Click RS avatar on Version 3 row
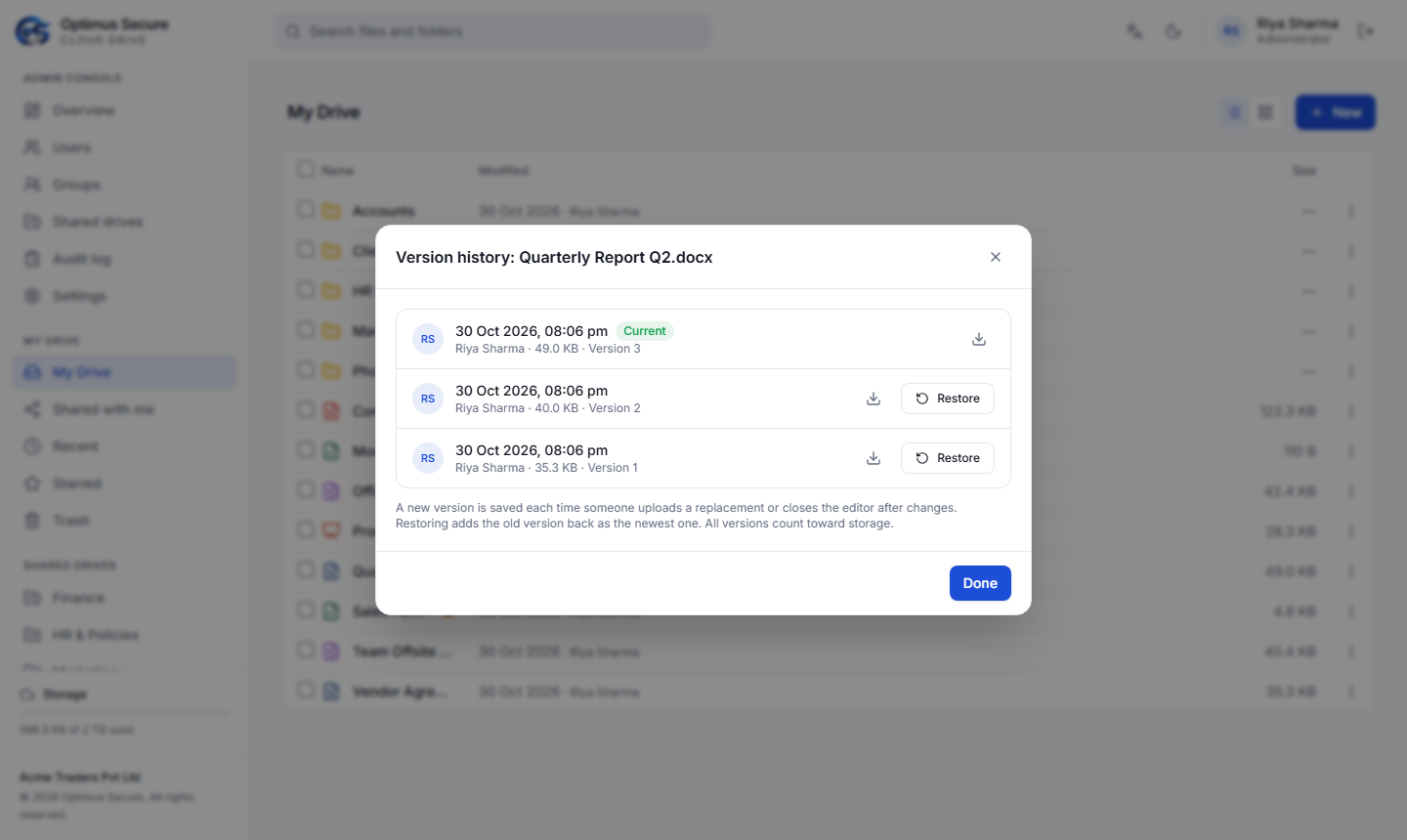 [428, 339]
